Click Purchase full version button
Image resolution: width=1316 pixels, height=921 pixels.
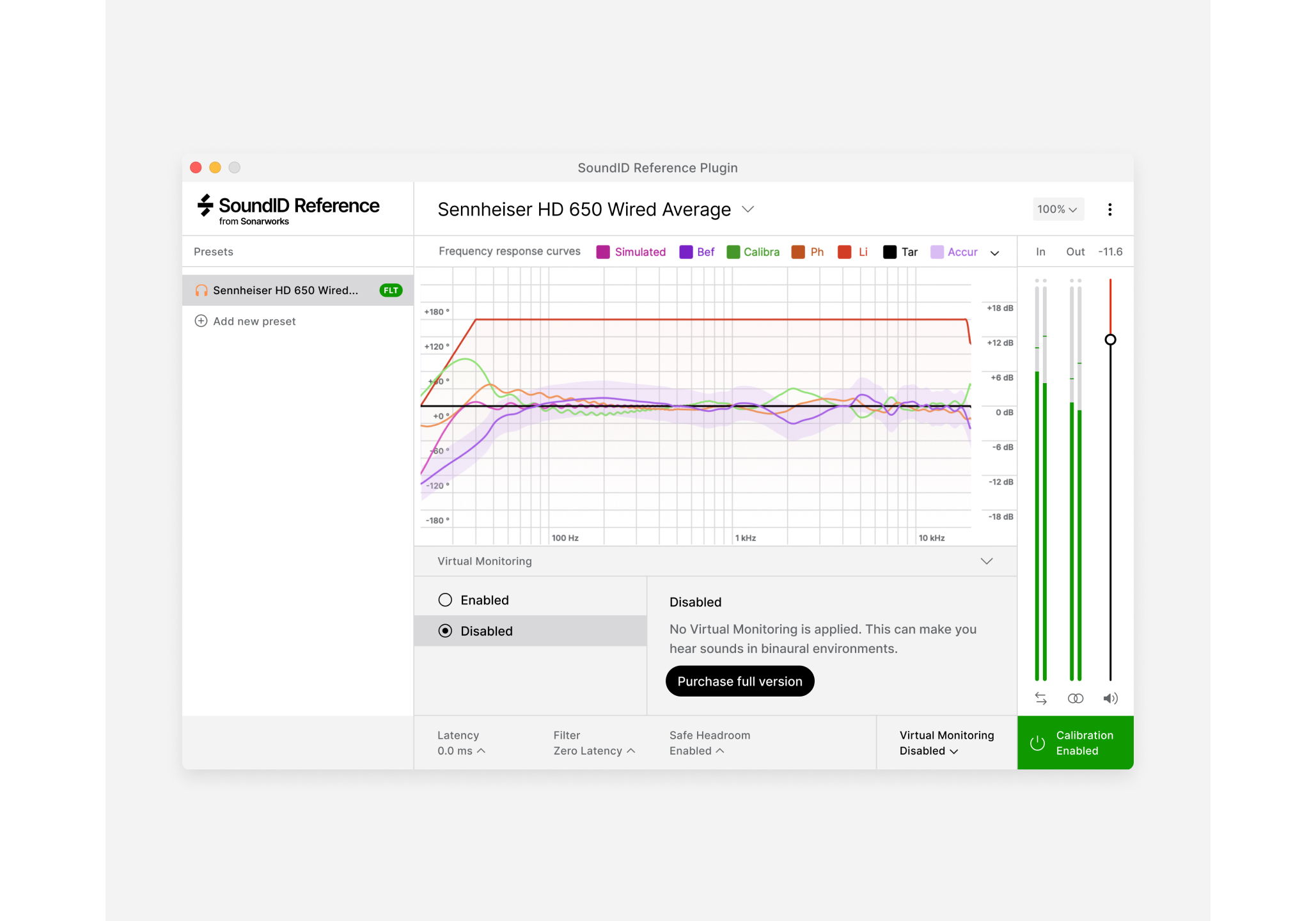click(x=740, y=681)
